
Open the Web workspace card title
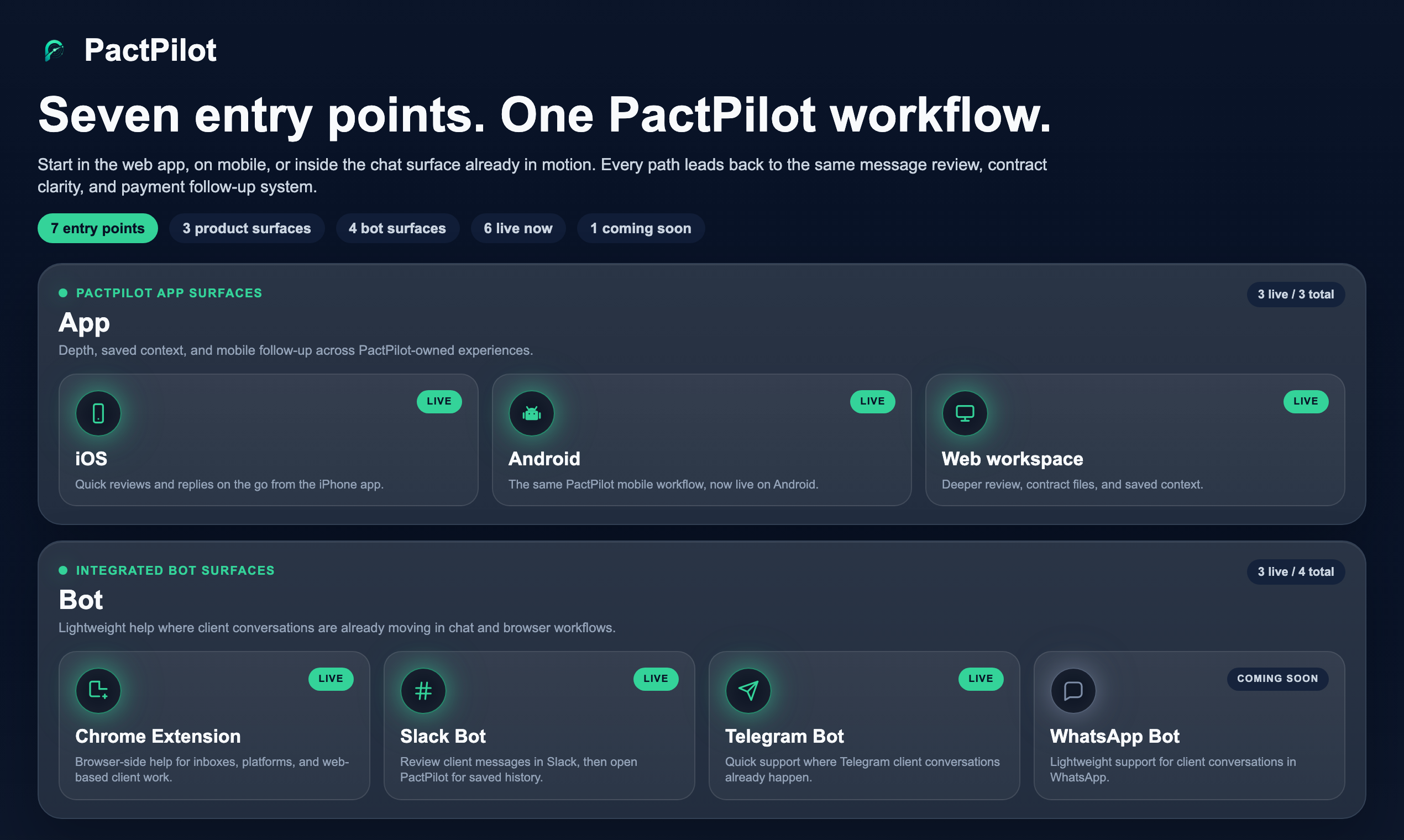pyautogui.click(x=1012, y=459)
